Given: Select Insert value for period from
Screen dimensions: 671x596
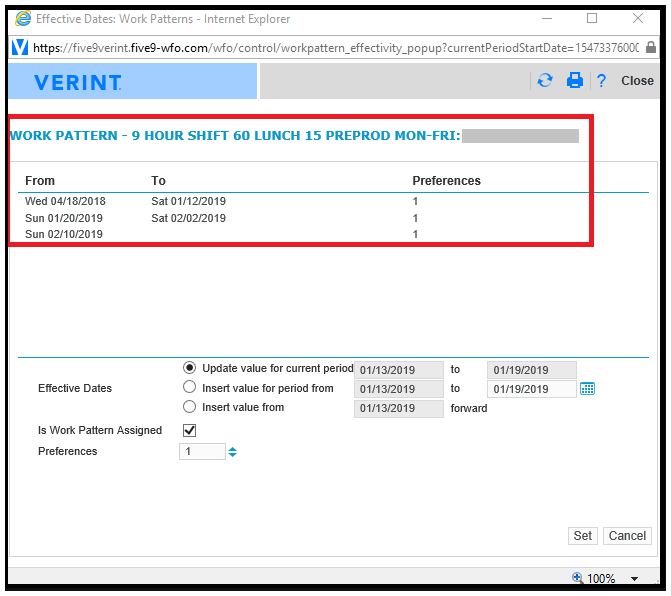Looking at the screenshot, I should (x=190, y=387).
